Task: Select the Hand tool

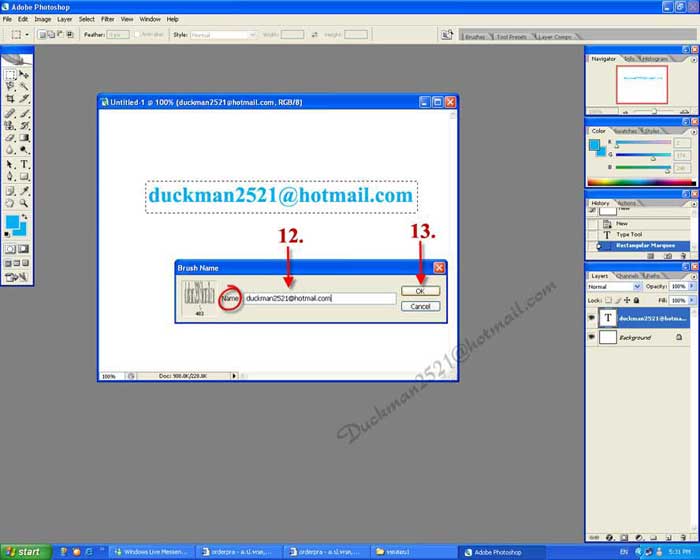Action: coord(10,203)
